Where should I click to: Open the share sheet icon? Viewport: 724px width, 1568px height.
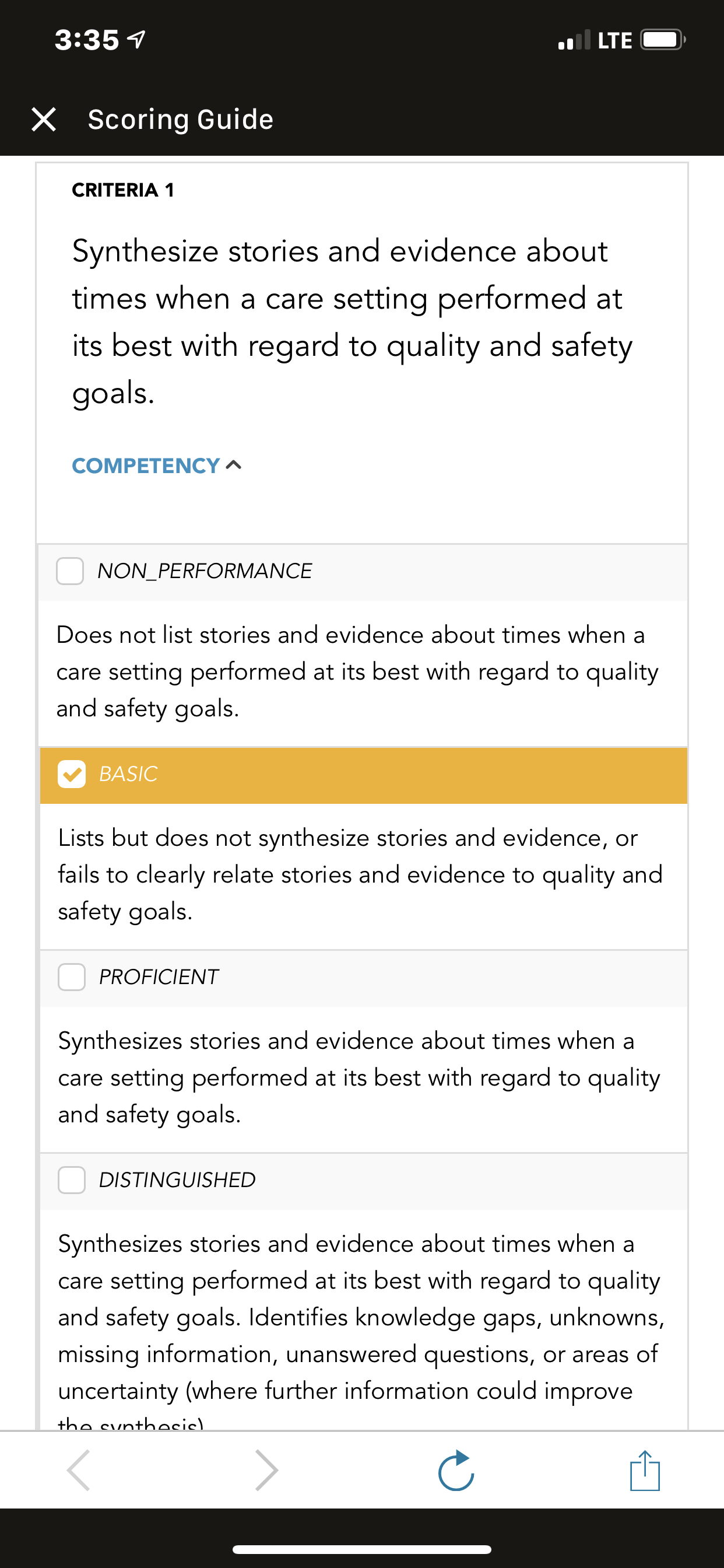(x=645, y=1470)
